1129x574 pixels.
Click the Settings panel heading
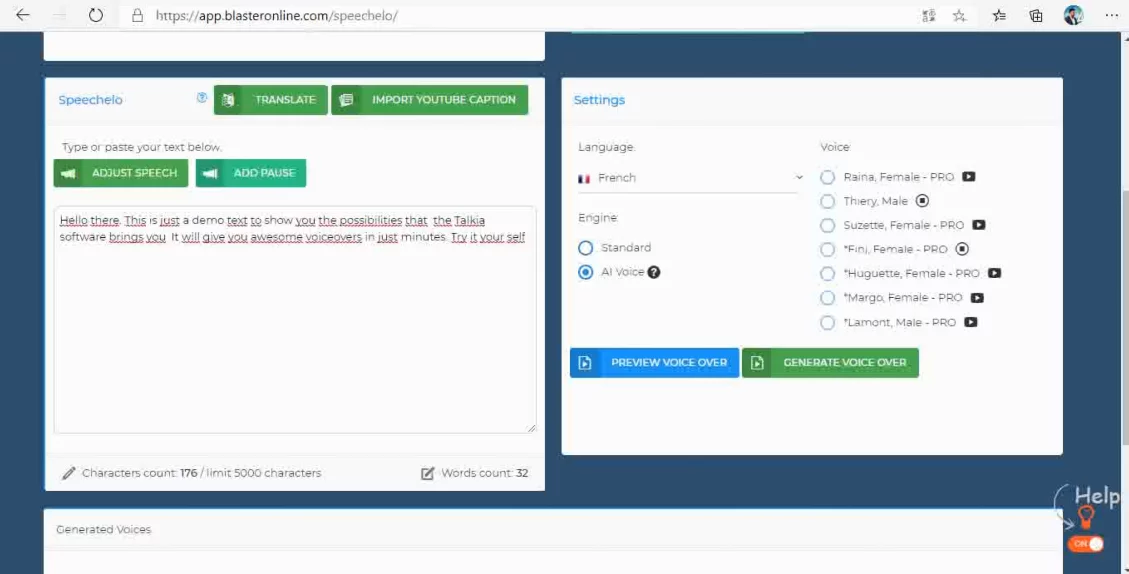599,100
